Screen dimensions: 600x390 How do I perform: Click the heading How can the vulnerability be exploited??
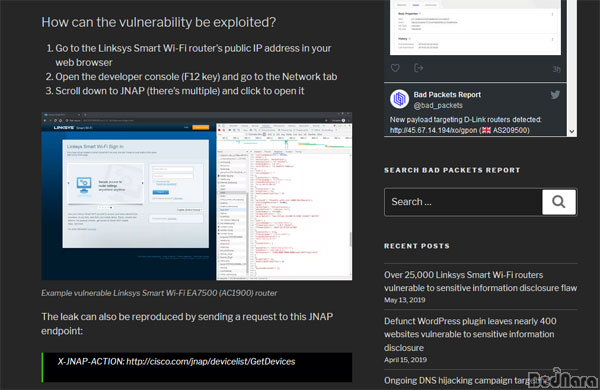[158, 22]
